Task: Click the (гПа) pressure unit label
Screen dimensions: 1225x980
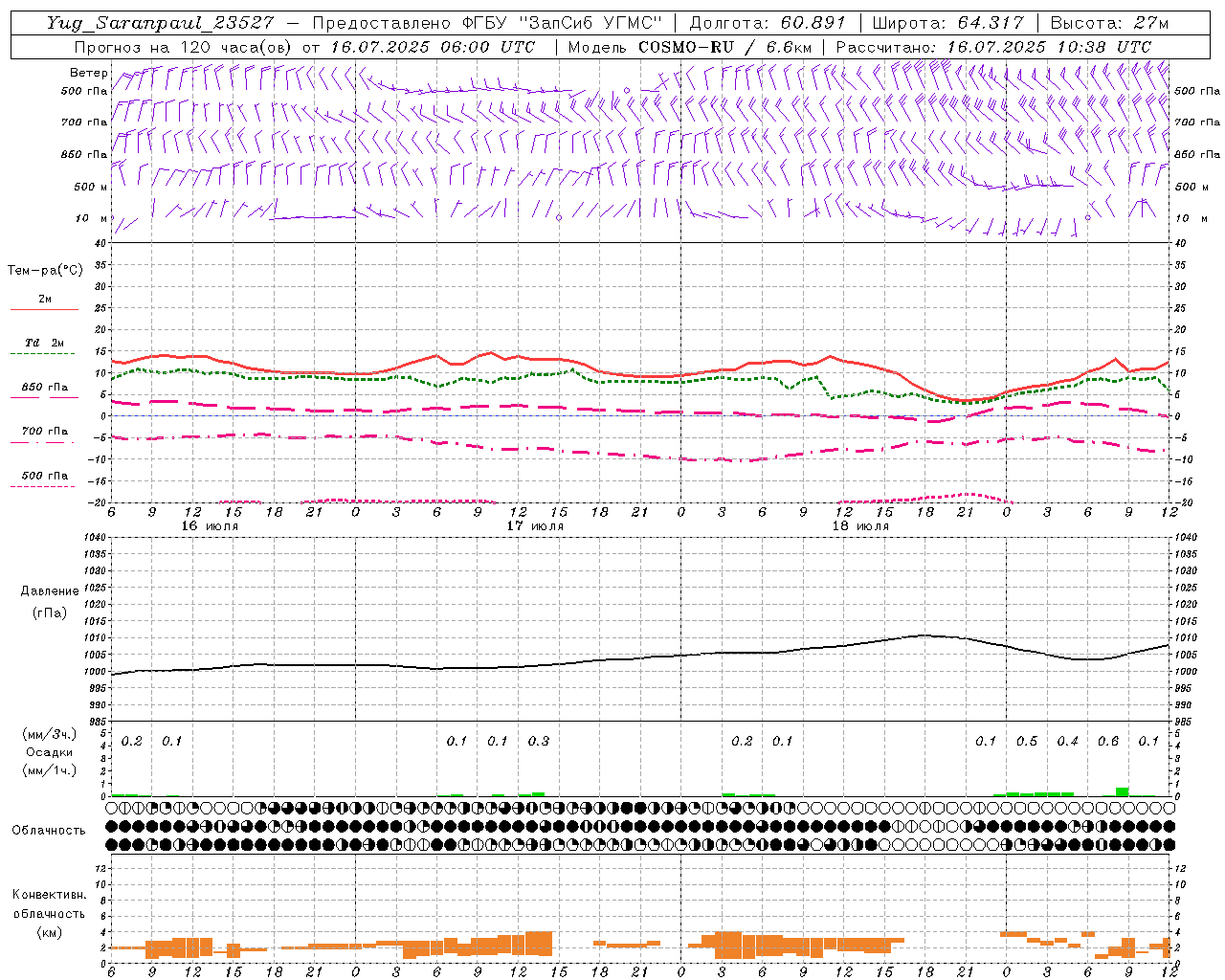Action: tap(50, 612)
